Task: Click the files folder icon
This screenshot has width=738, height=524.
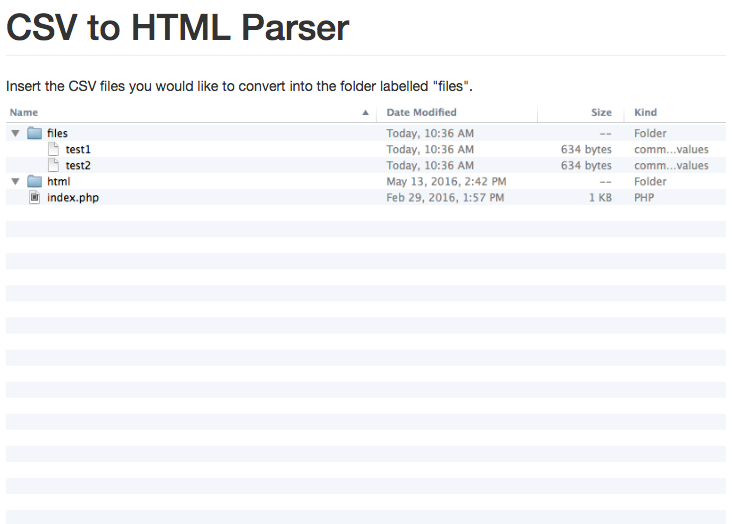Action: 34,133
